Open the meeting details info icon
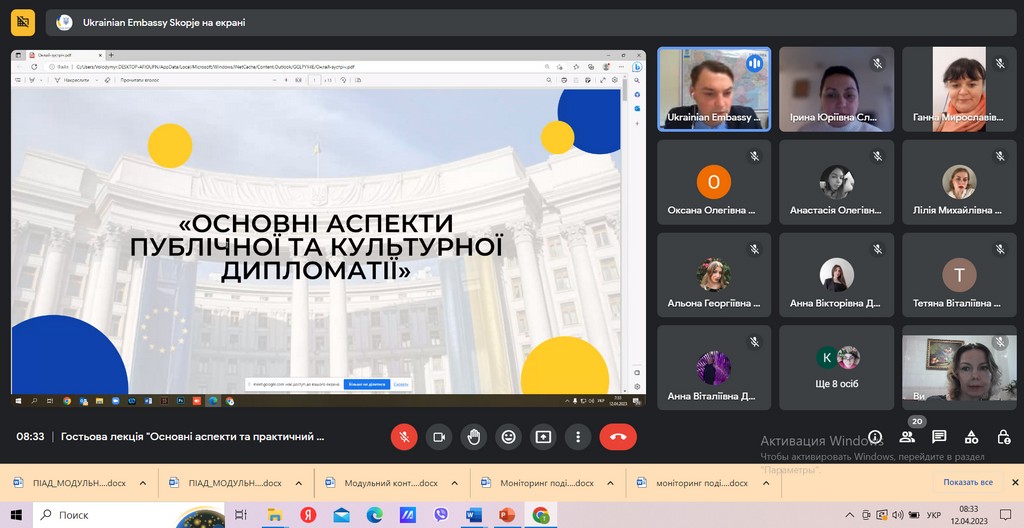The image size is (1024, 528). pos(875,437)
